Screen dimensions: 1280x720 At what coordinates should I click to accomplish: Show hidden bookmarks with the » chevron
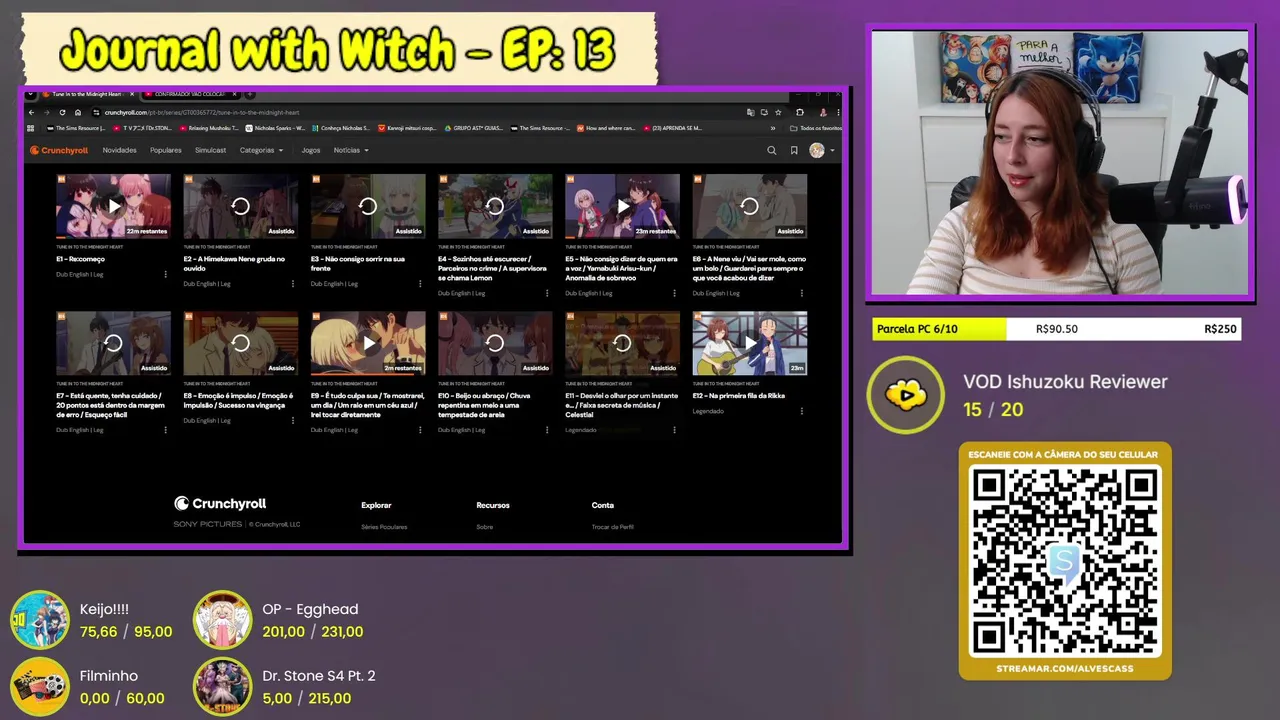773,128
